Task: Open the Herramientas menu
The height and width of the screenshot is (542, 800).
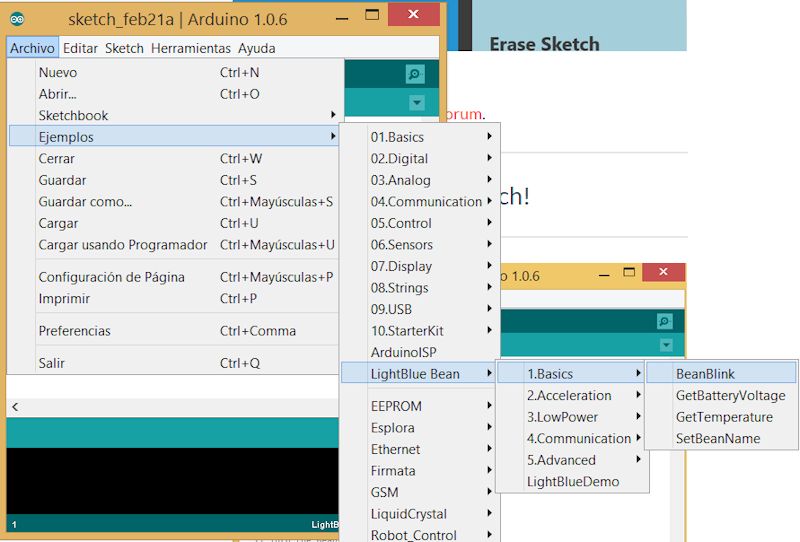Action: pos(191,48)
